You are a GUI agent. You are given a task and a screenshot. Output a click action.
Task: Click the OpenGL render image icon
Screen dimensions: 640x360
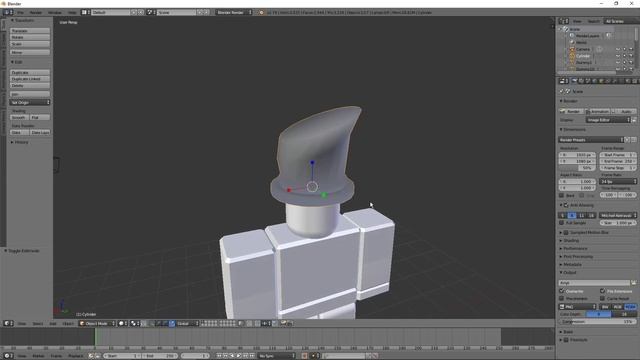pos(283,323)
